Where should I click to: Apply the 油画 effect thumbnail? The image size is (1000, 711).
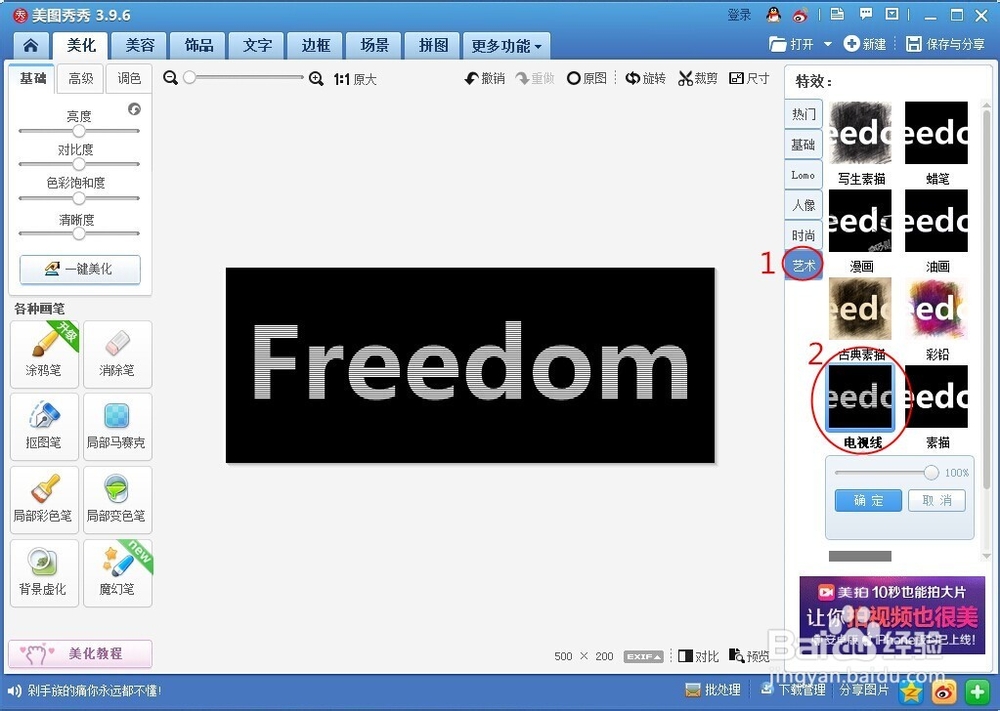click(x=936, y=221)
